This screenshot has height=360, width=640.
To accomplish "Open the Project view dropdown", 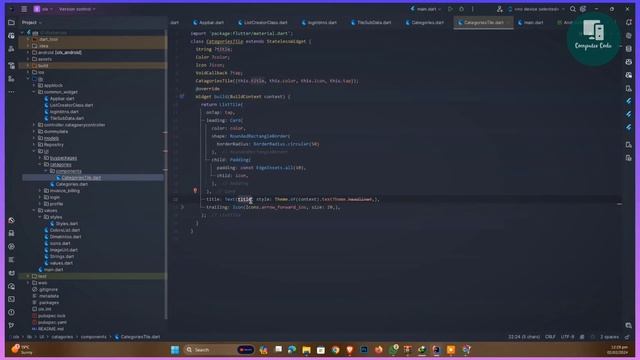I will (x=31, y=22).
